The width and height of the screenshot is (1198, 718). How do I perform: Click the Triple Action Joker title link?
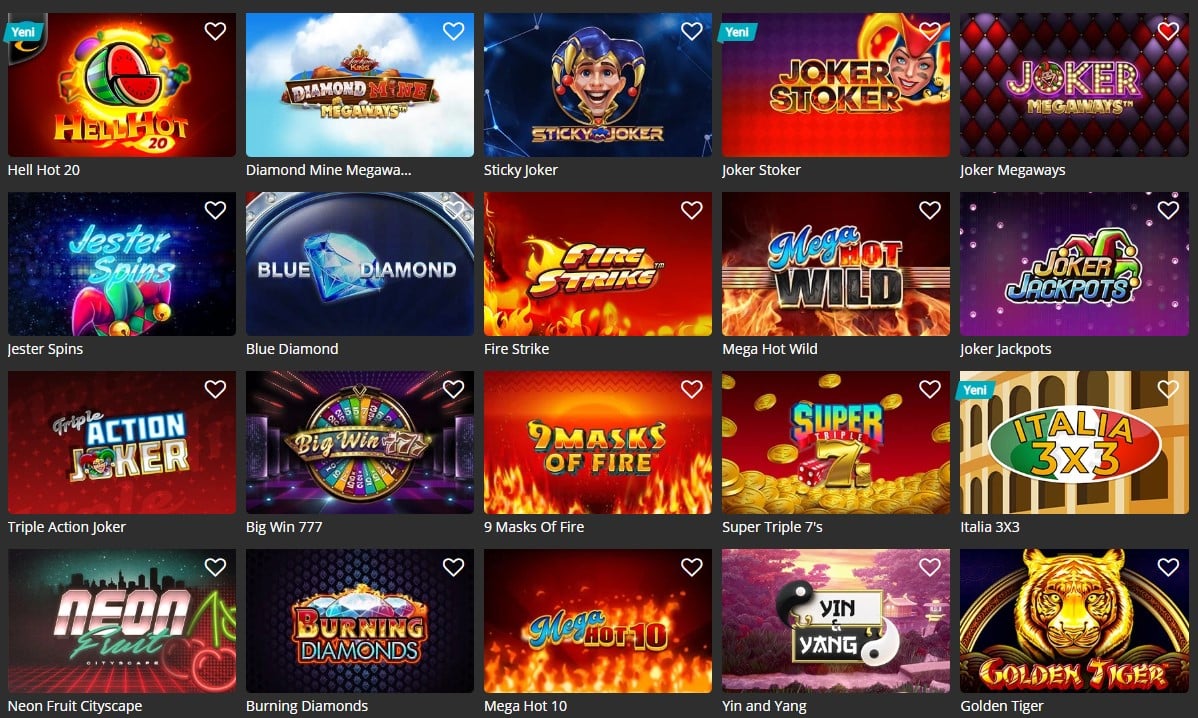pos(66,527)
